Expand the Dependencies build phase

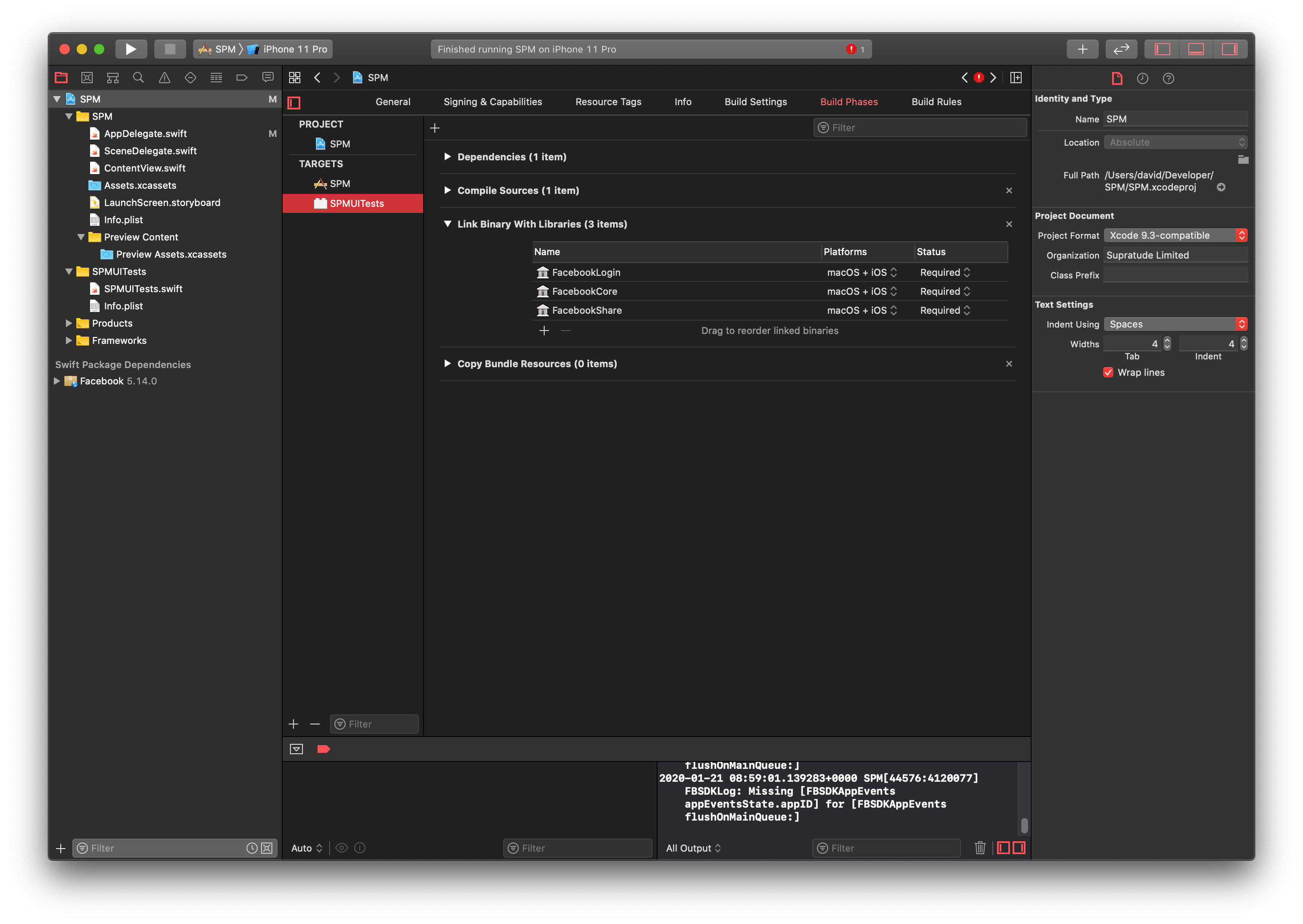pos(447,156)
